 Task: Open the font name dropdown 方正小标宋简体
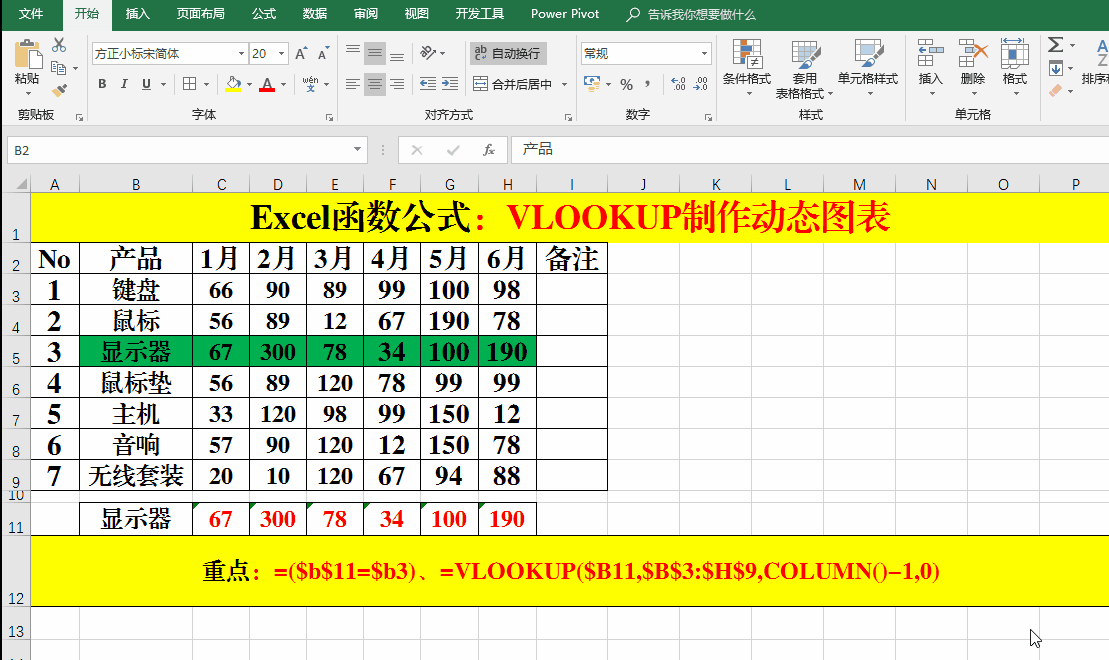pos(241,54)
